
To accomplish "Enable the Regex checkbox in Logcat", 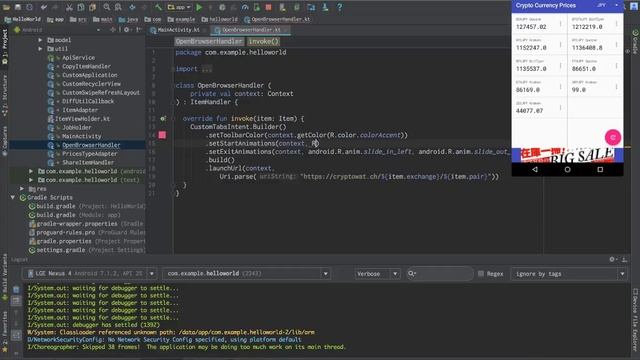I will pyautogui.click(x=481, y=273).
